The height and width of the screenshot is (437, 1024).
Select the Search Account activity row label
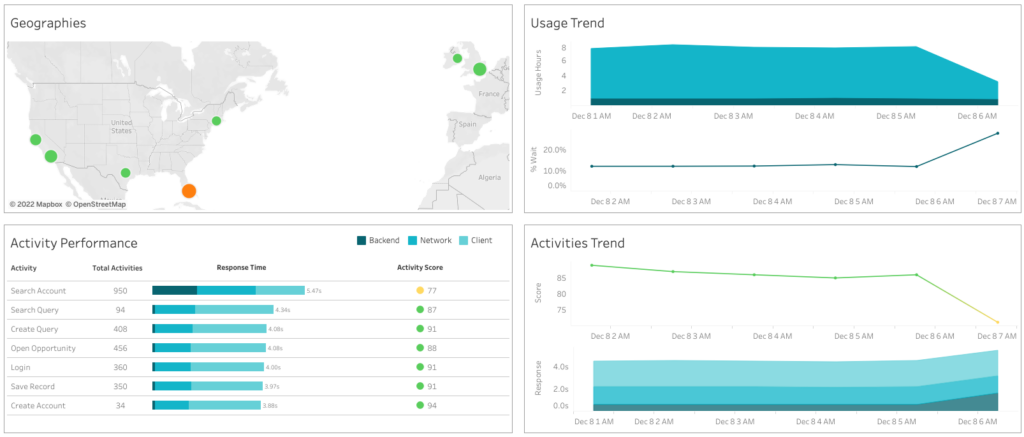[x=38, y=291]
